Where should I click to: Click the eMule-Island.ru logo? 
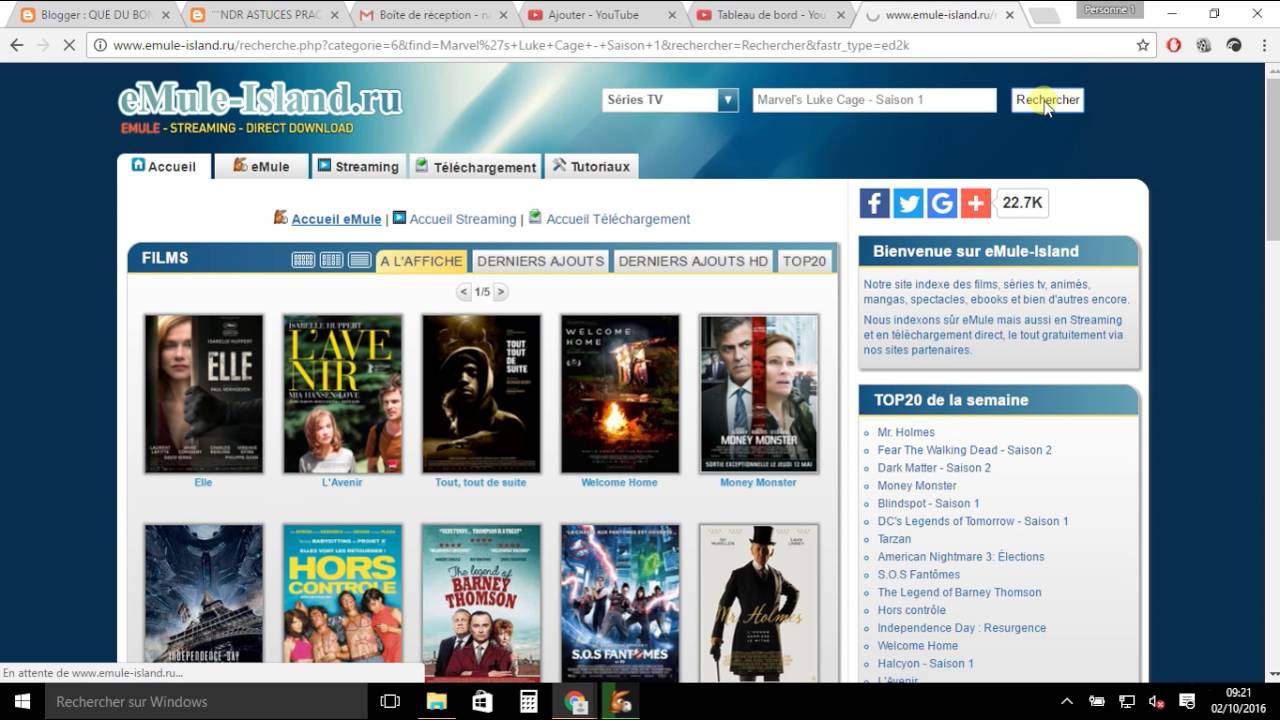[x=260, y=107]
